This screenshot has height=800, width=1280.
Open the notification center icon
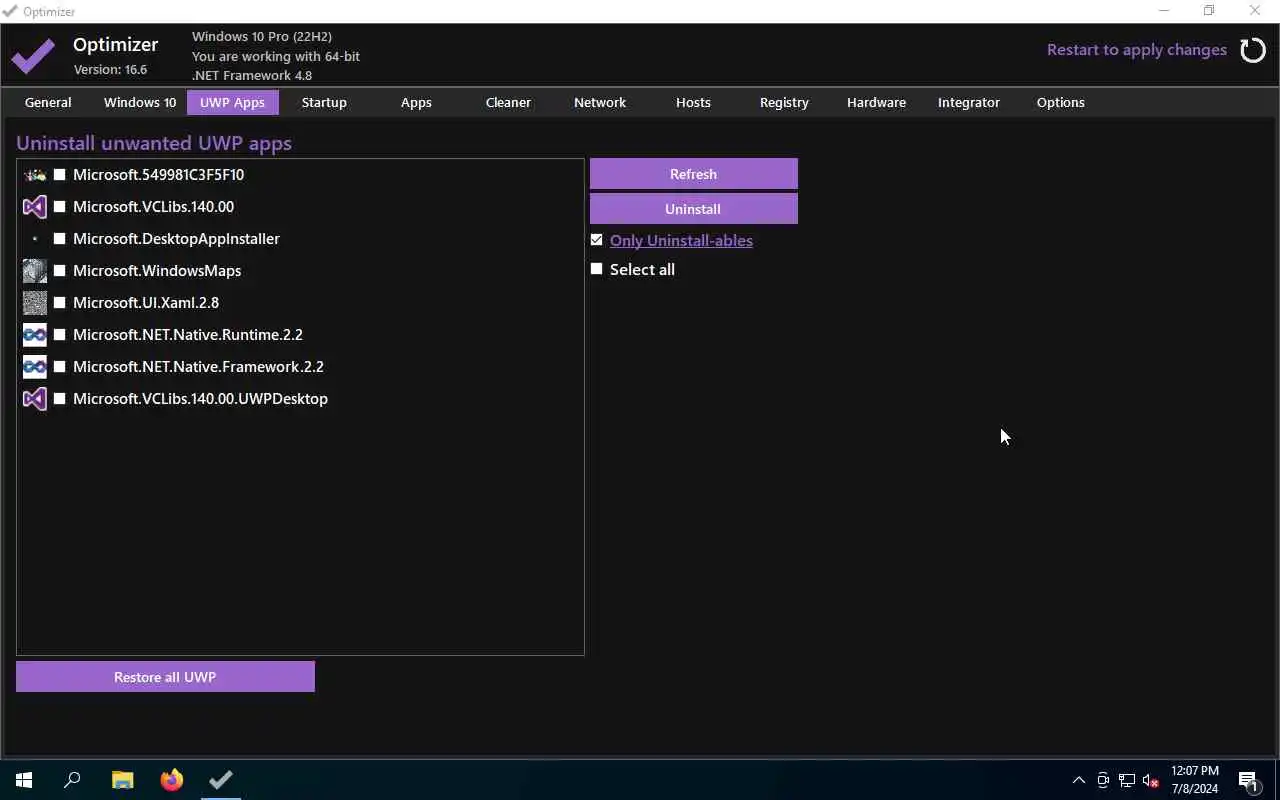coord(1248,780)
